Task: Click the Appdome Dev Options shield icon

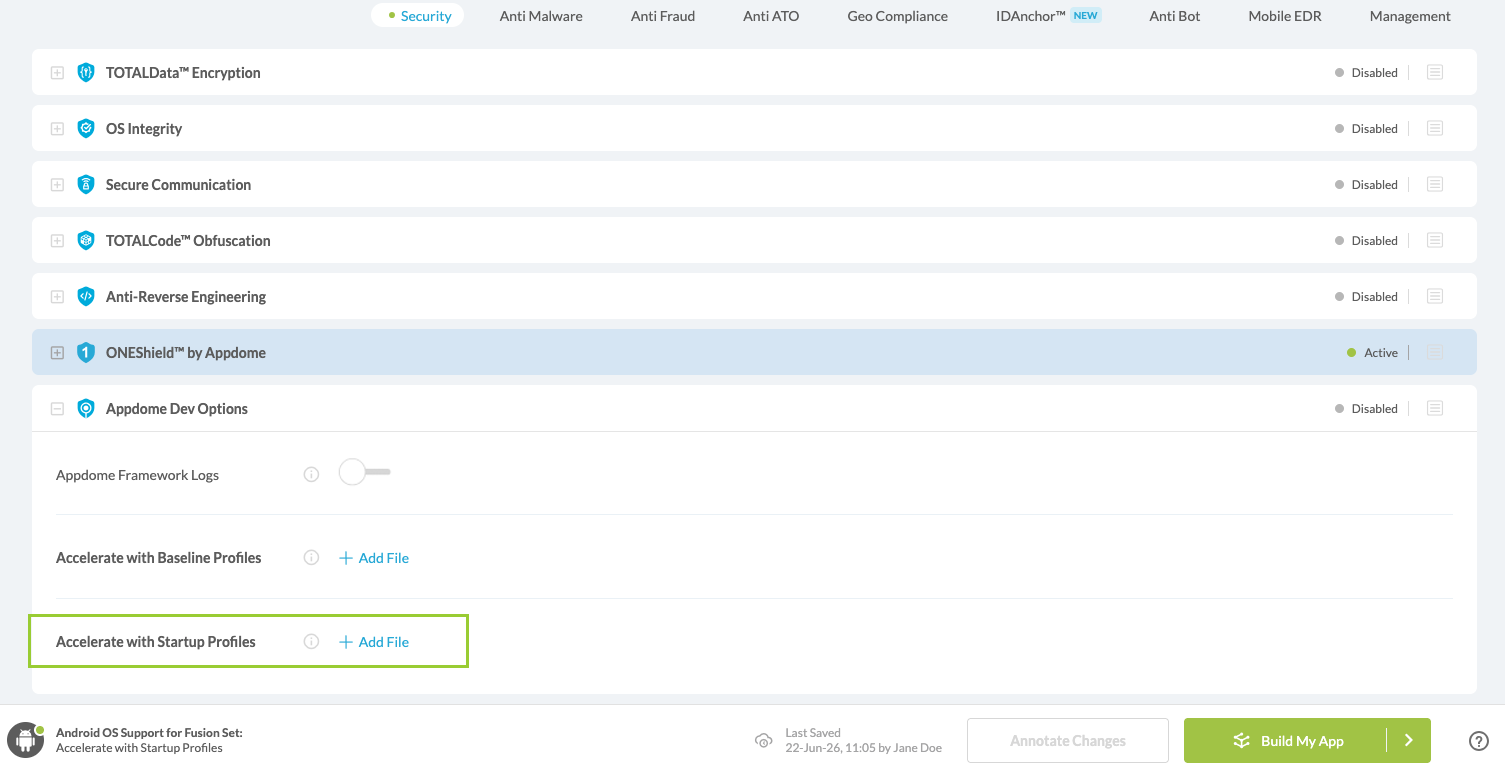Action: click(x=86, y=408)
